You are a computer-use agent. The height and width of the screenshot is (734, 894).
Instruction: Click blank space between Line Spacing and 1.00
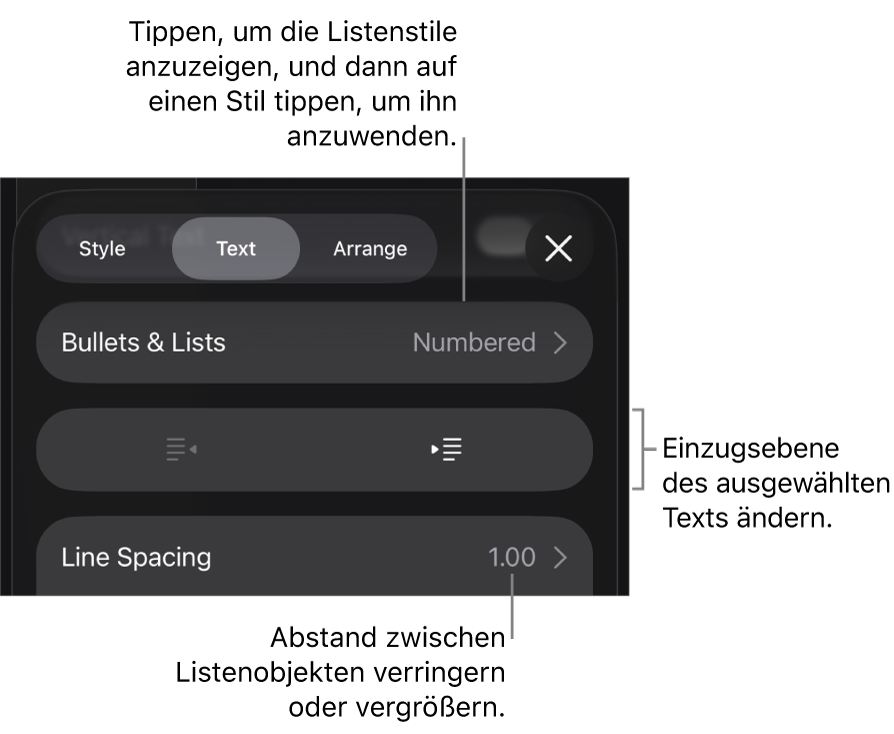(x=350, y=557)
